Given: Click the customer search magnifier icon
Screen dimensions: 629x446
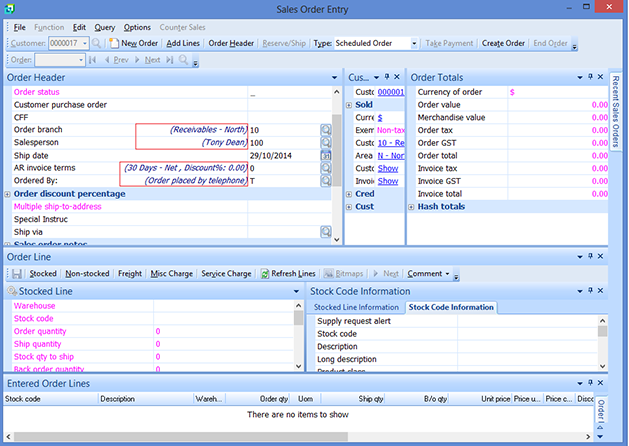Looking at the screenshot, I should pos(96,43).
